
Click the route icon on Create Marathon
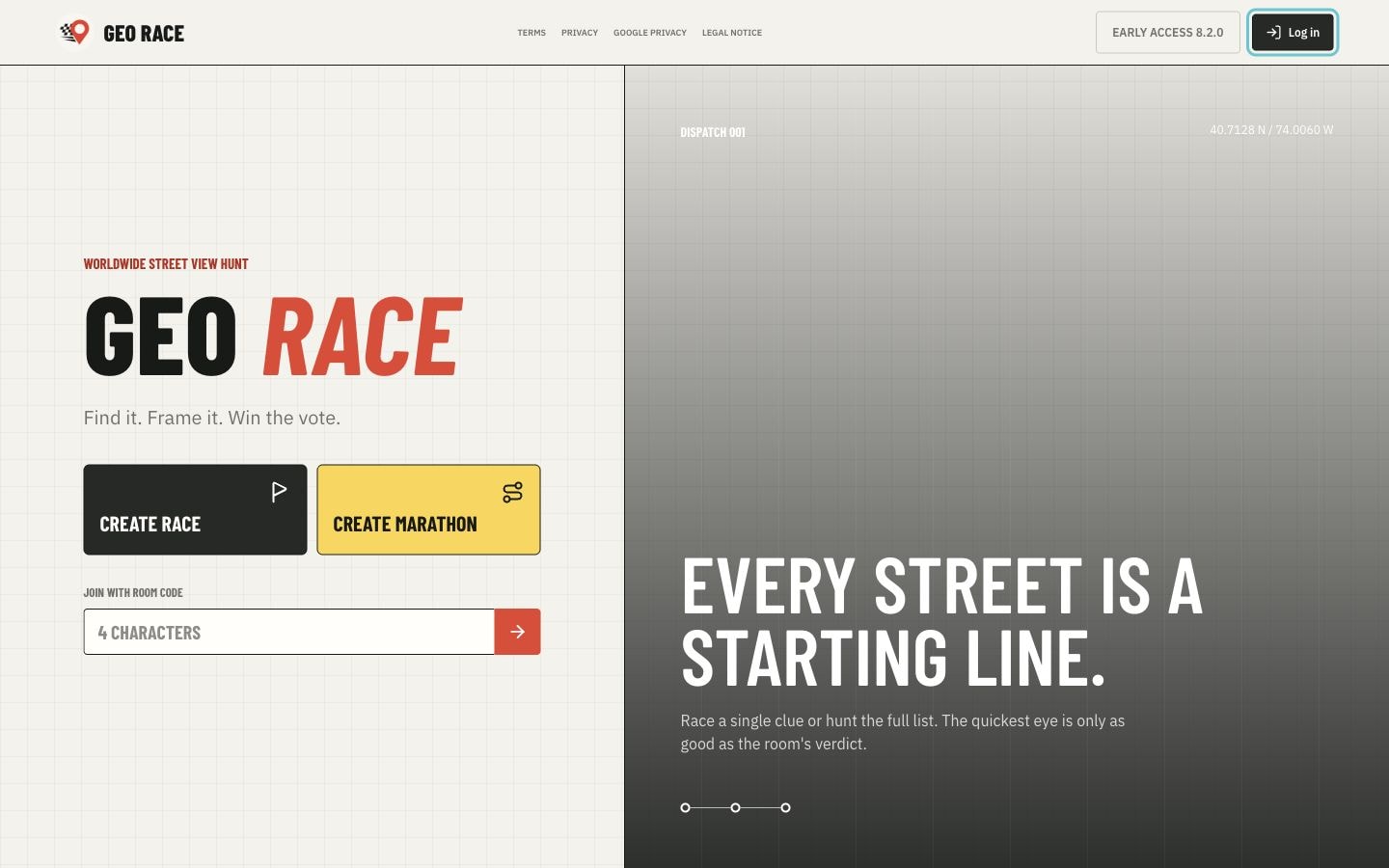(x=512, y=492)
